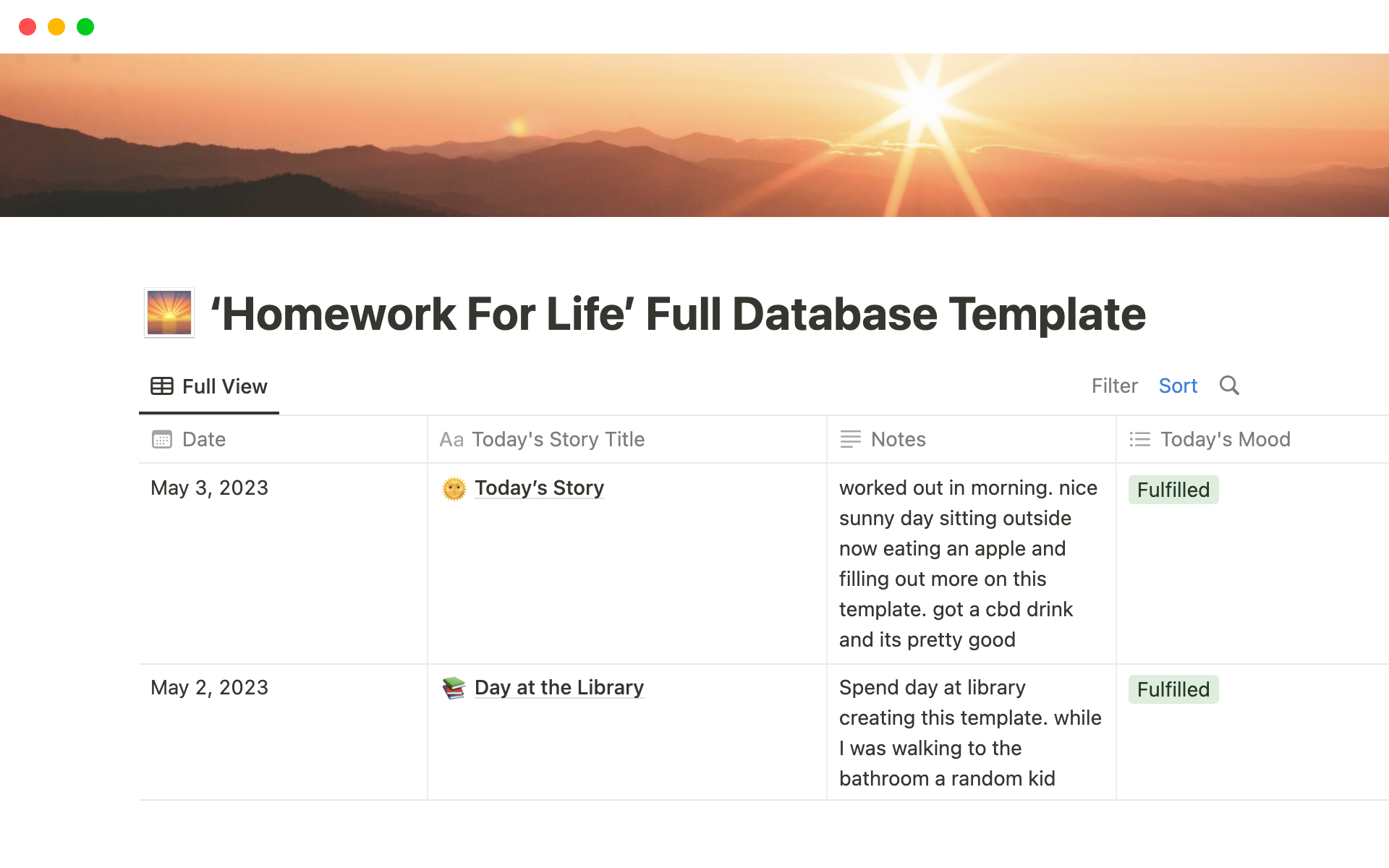The width and height of the screenshot is (1389, 868).
Task: Click the calendar icon in Date header
Action: point(162,439)
